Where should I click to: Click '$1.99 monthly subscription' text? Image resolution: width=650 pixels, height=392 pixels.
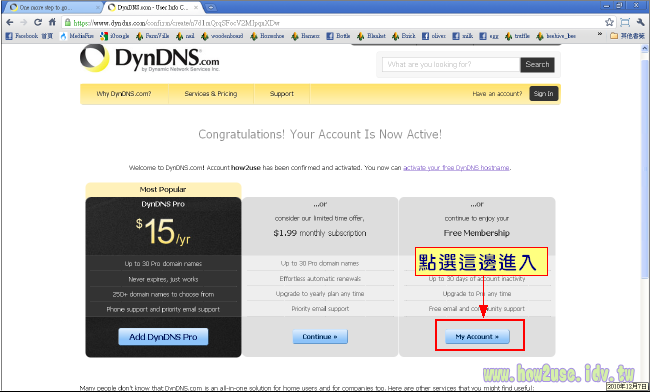coord(320,233)
